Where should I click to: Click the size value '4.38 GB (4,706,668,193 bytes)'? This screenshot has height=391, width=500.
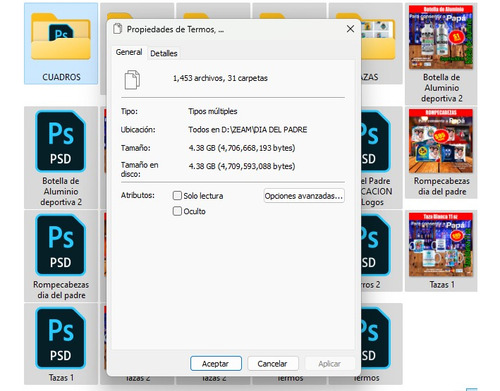pos(242,148)
